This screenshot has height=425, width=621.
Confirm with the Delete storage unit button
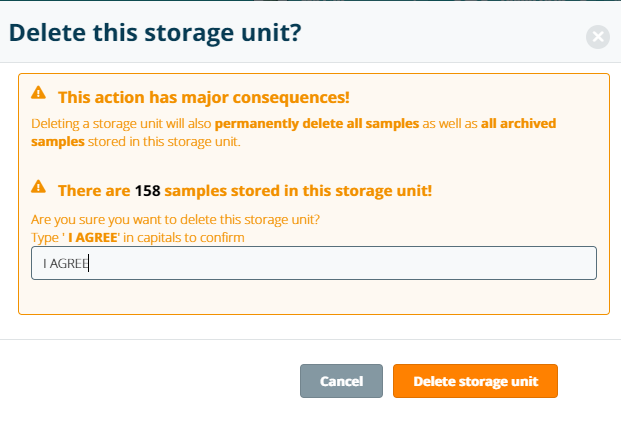[475, 381]
